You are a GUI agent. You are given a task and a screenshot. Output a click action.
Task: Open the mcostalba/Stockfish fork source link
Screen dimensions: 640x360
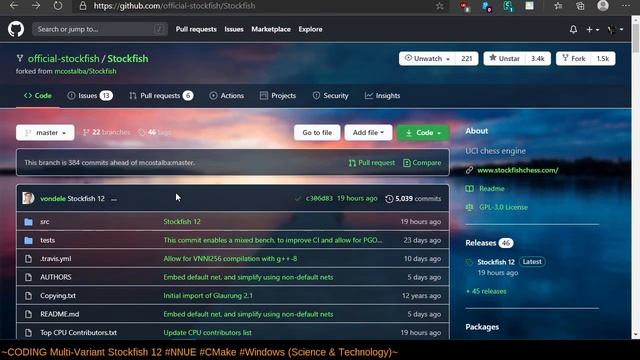(x=85, y=71)
